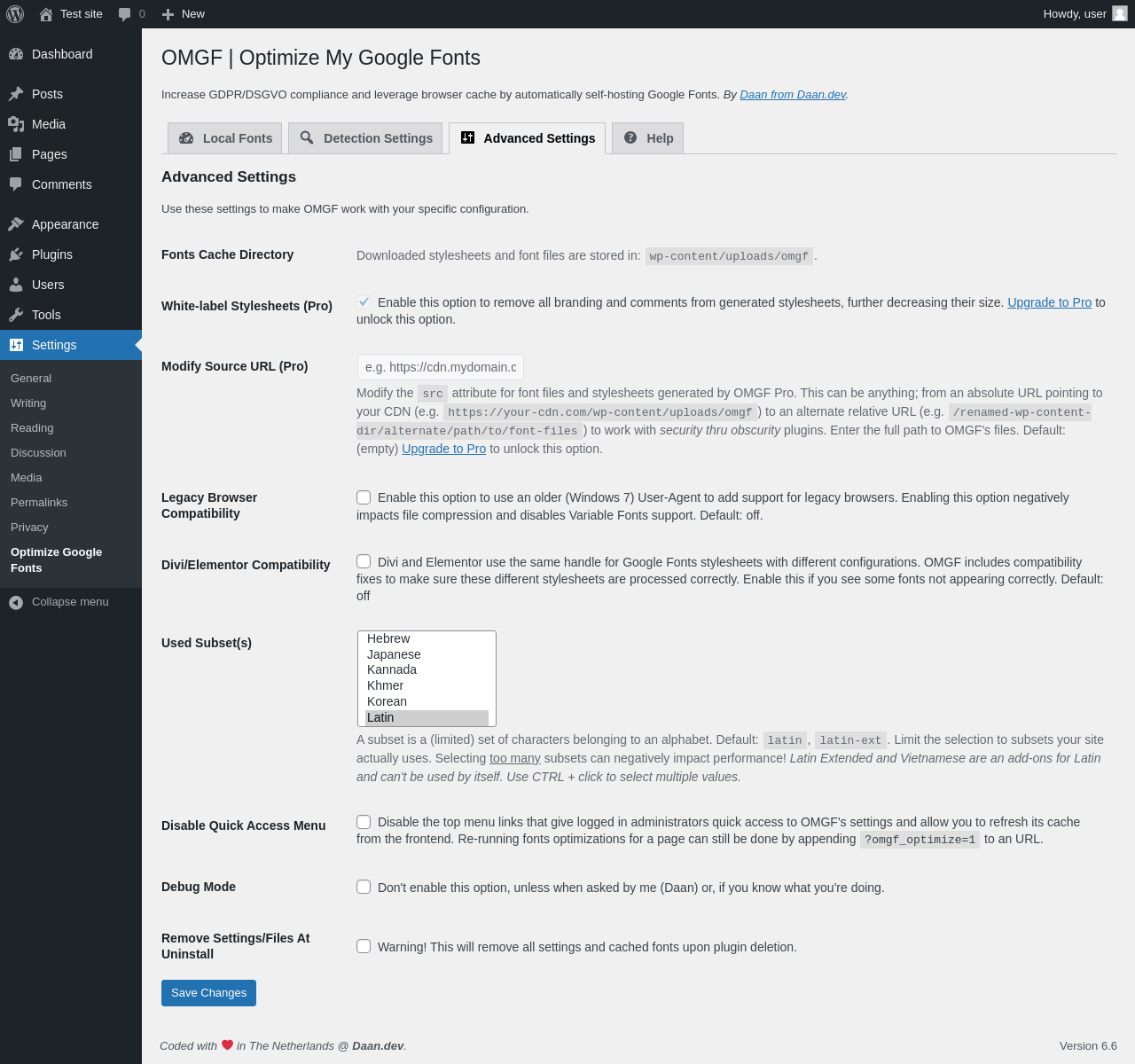This screenshot has height=1064, width=1135.
Task: Open Reading settings submenu
Action: point(71,427)
